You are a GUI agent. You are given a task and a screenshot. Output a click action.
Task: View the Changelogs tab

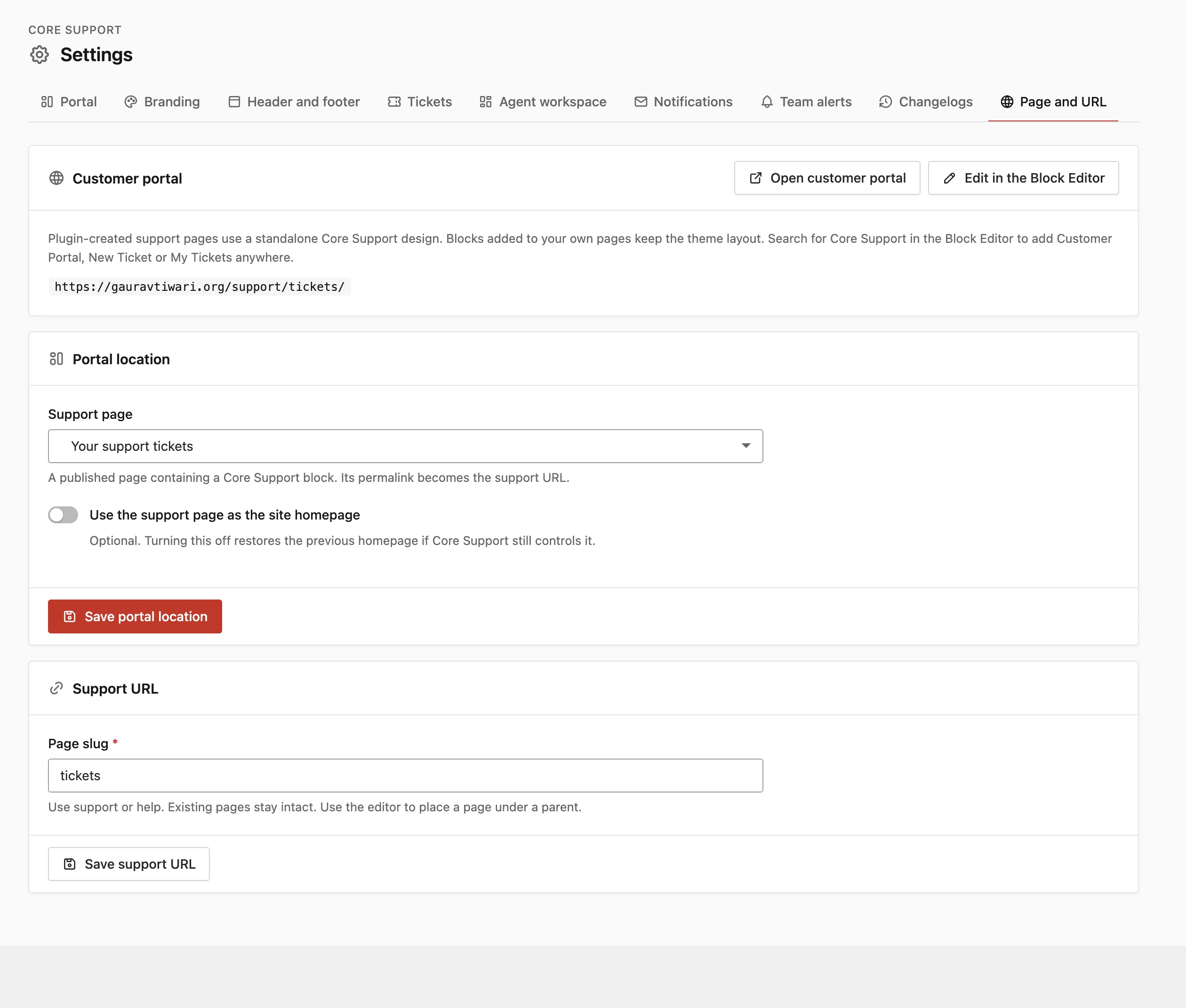click(926, 102)
